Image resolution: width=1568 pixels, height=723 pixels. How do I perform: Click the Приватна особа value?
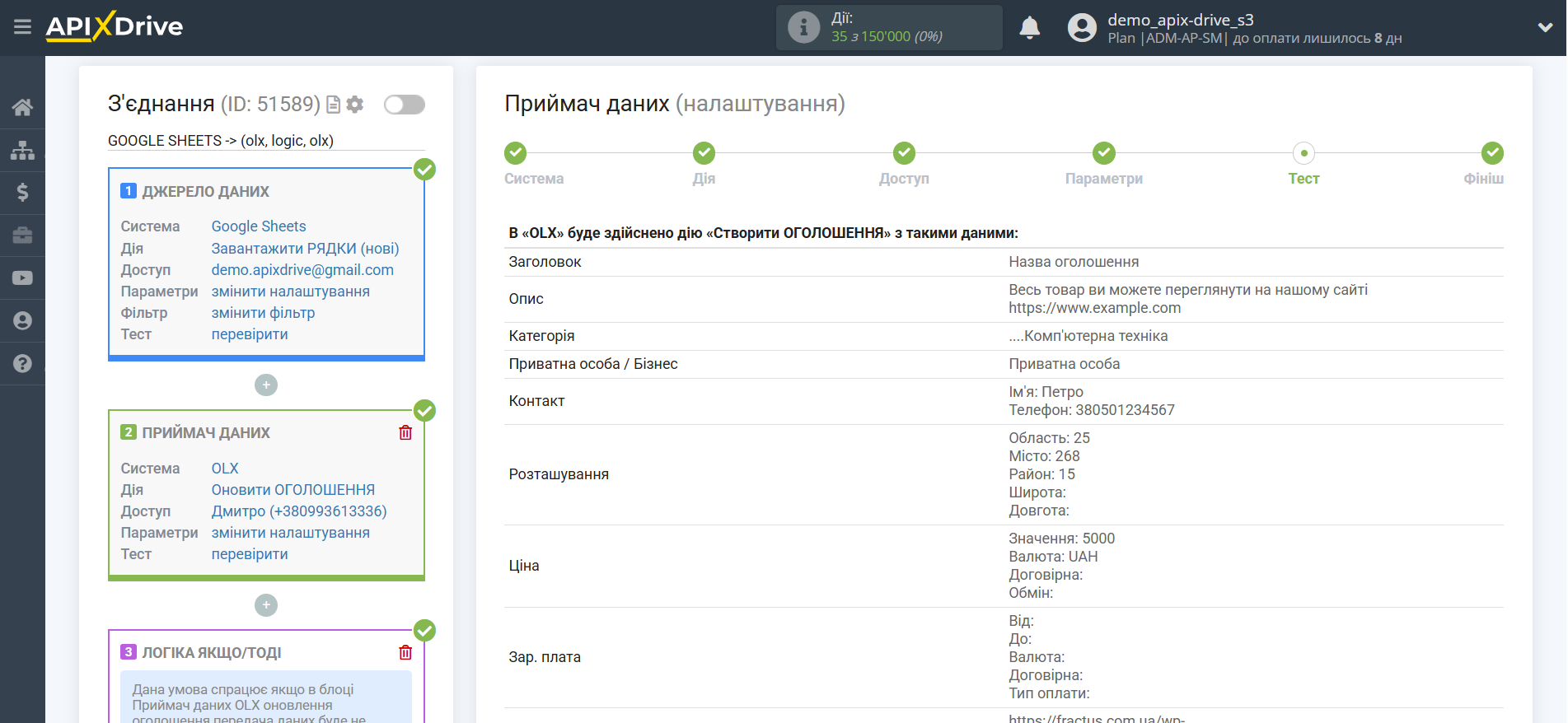click(x=1064, y=364)
